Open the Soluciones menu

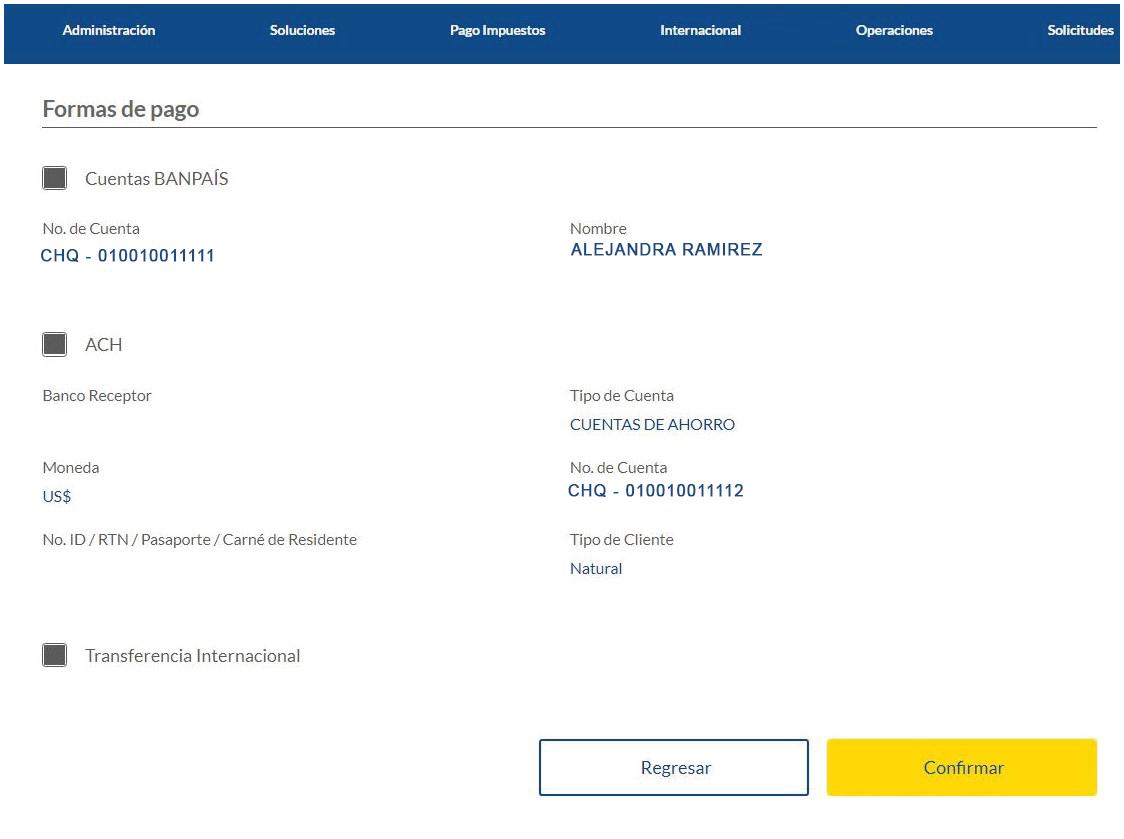tap(302, 31)
